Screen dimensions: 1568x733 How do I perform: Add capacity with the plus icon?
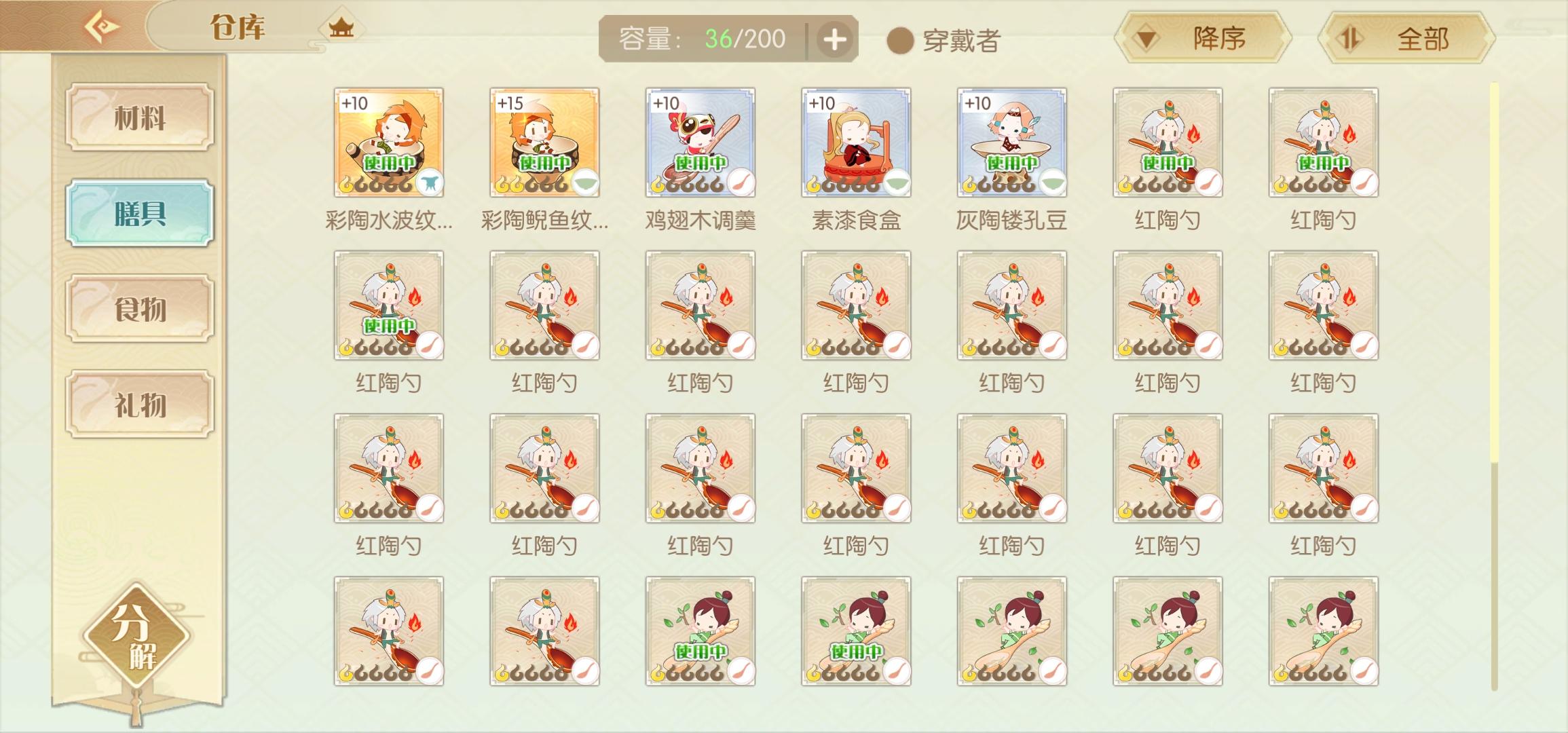click(834, 39)
